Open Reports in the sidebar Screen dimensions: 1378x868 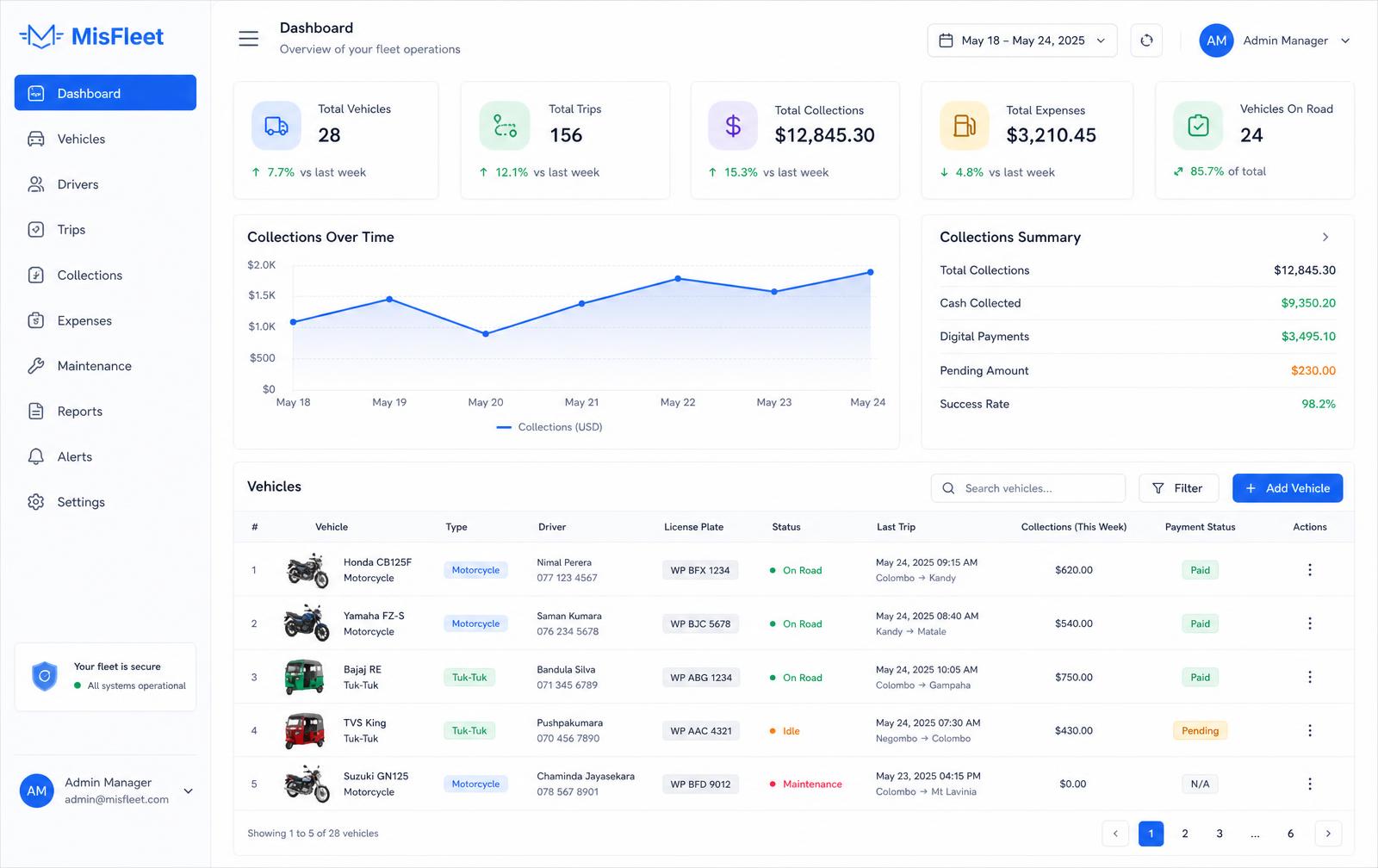pyautogui.click(x=105, y=412)
